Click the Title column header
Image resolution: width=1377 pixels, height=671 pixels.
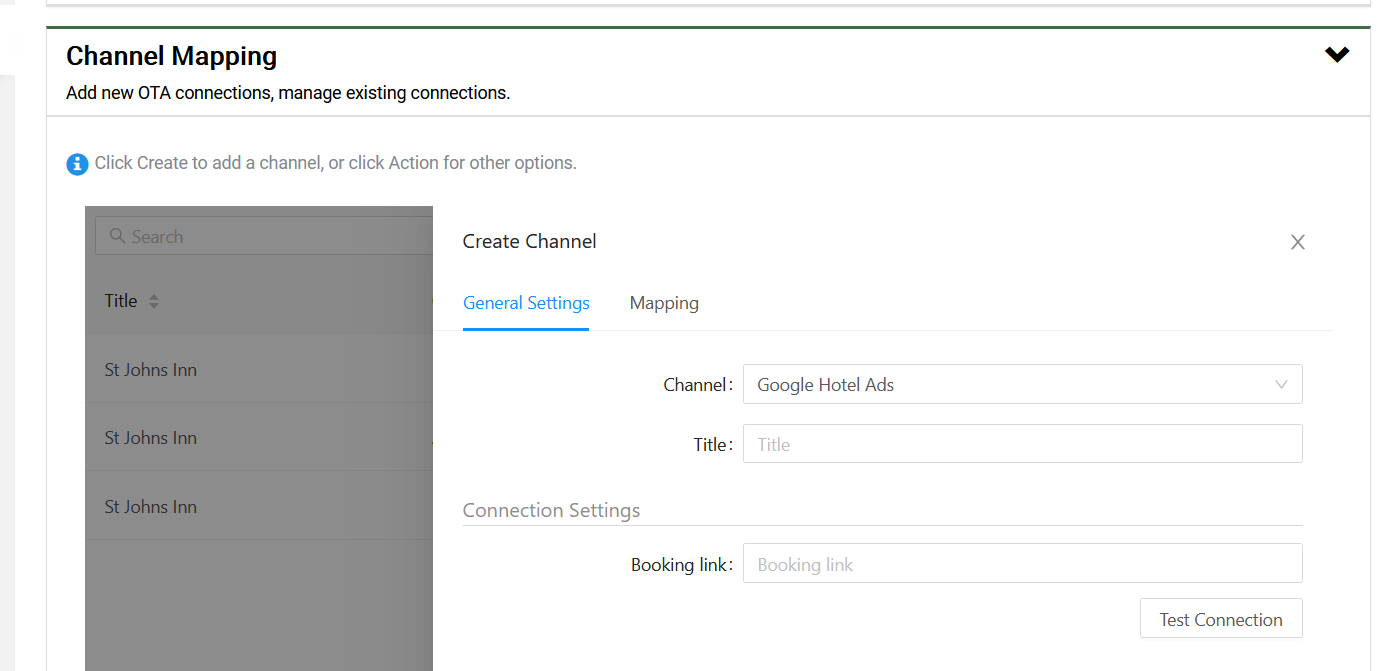coord(121,301)
